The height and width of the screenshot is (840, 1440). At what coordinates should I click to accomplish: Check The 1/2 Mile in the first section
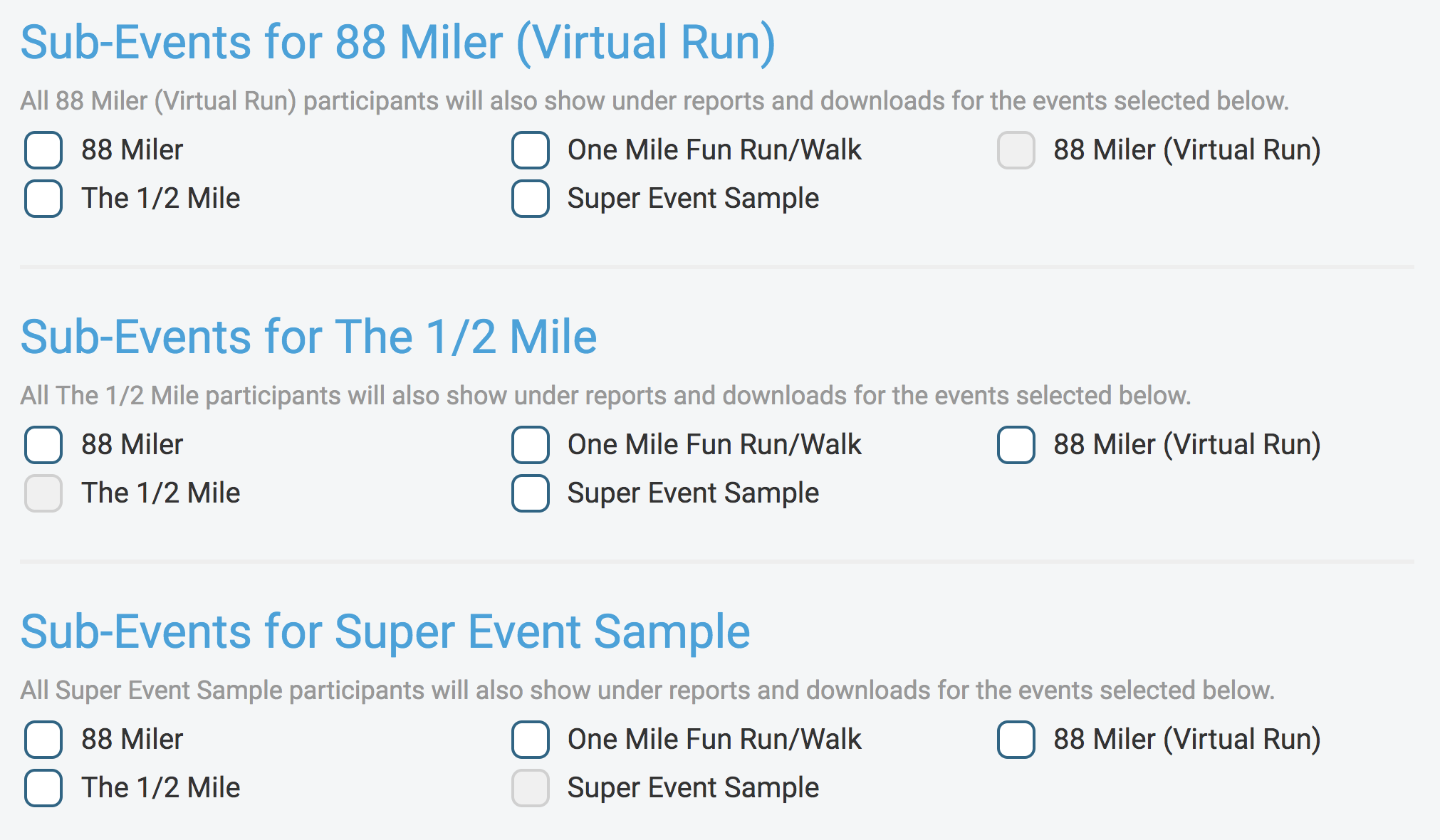pyautogui.click(x=43, y=199)
